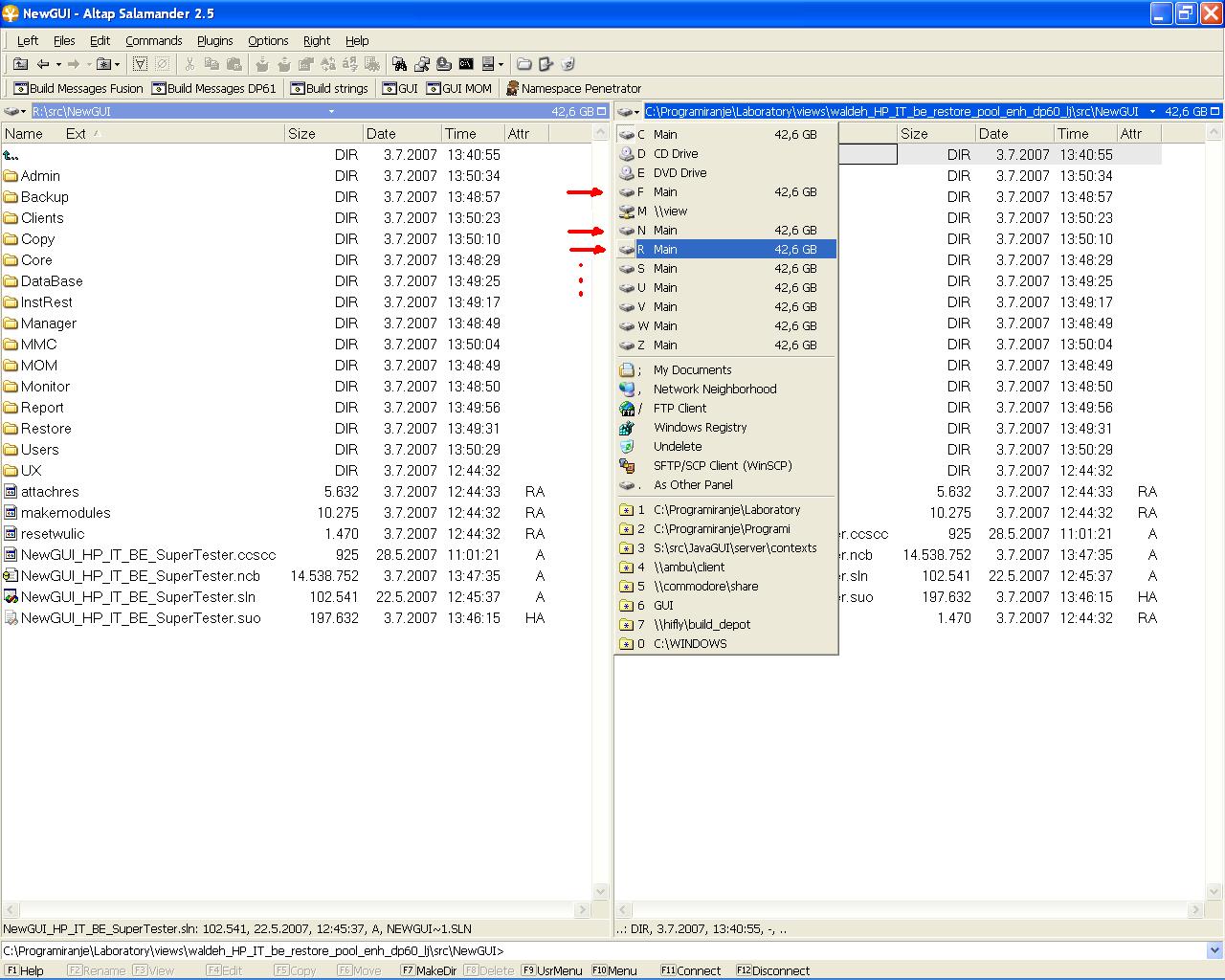Viewport: 1225px width, 980px height.
Task: Select E DVD Drive entry
Action: (x=726, y=172)
